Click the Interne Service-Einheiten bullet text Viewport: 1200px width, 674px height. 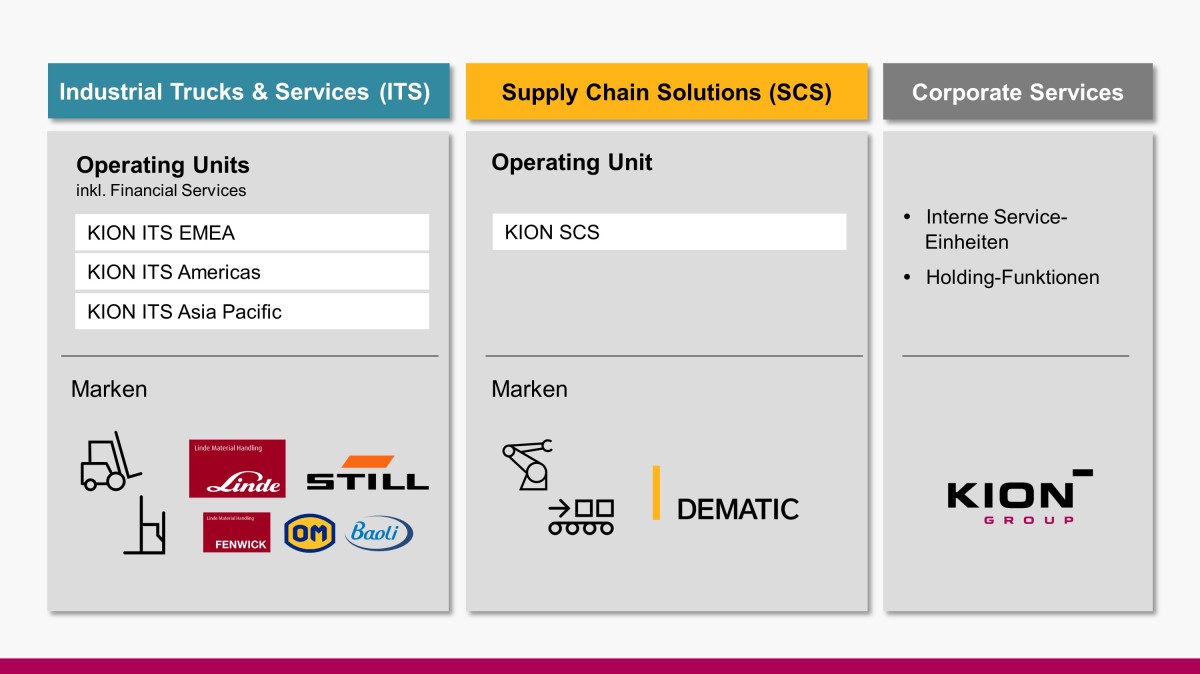coord(996,229)
